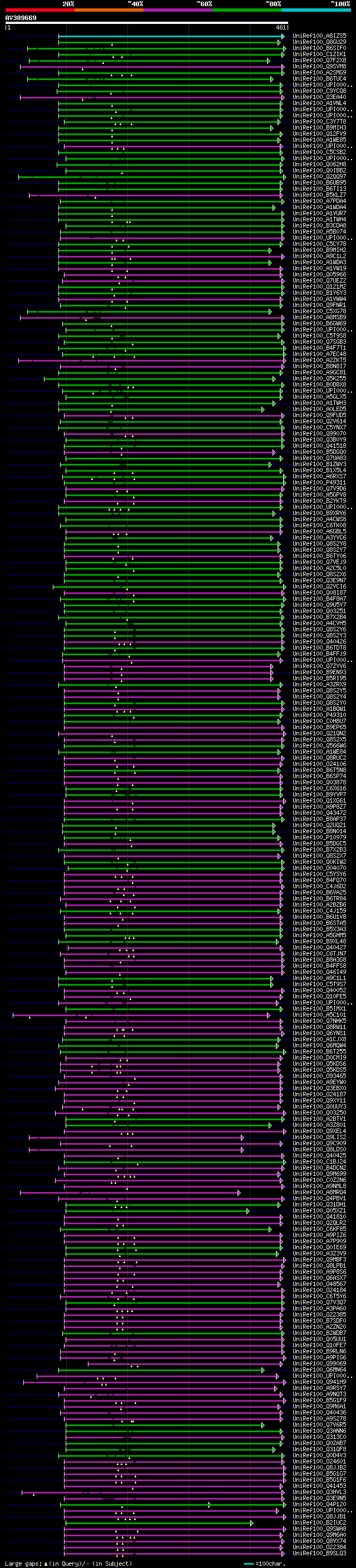Select UniRef100_B6TUC4 entry

pos(319,79)
